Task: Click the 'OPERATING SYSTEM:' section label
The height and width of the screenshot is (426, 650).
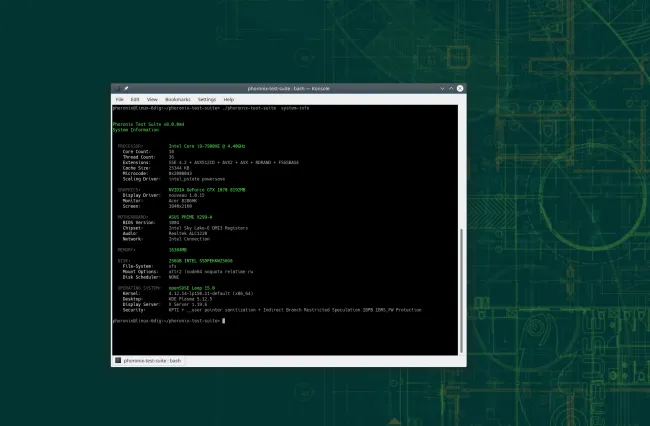Action: 139,288
